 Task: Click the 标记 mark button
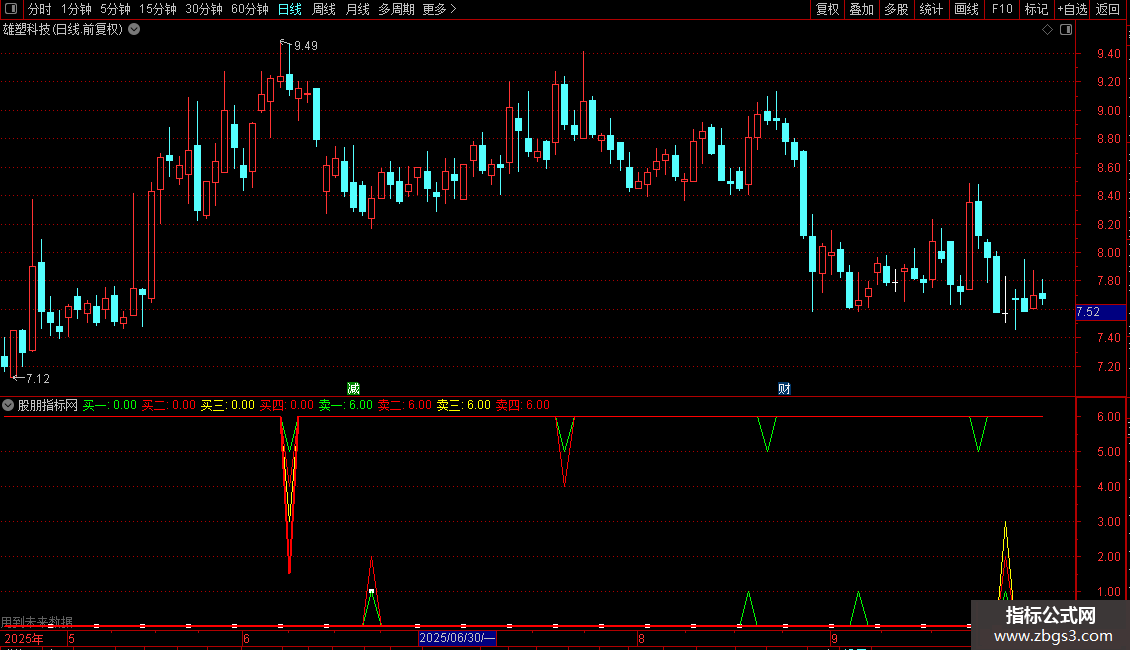tap(1036, 9)
